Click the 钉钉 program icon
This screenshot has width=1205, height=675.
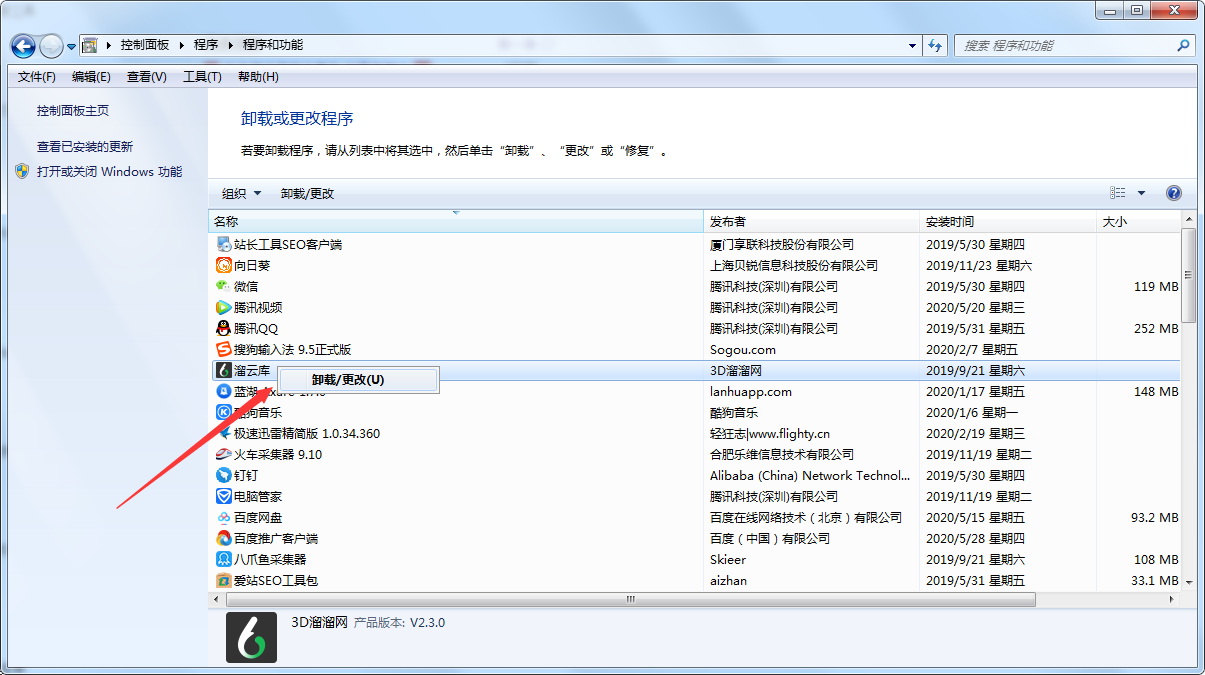coord(224,475)
